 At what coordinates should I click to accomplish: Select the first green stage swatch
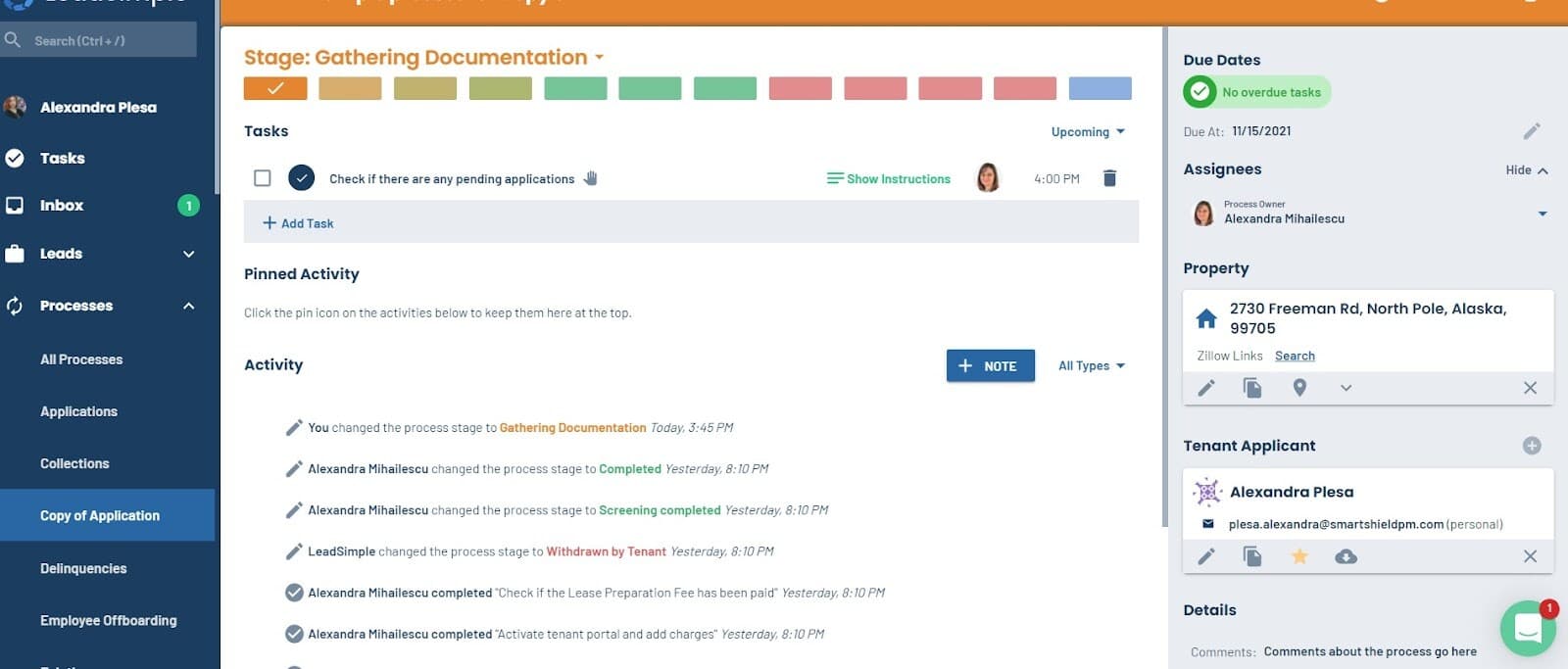575,88
